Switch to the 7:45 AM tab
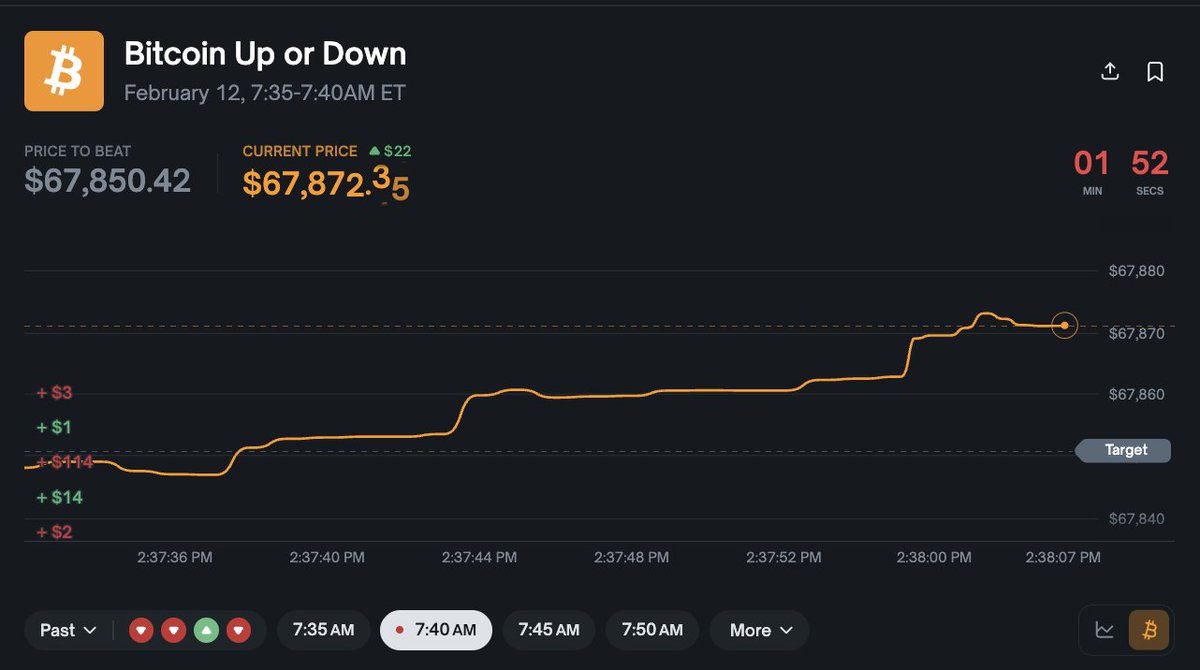This screenshot has height=670, width=1200. point(548,630)
